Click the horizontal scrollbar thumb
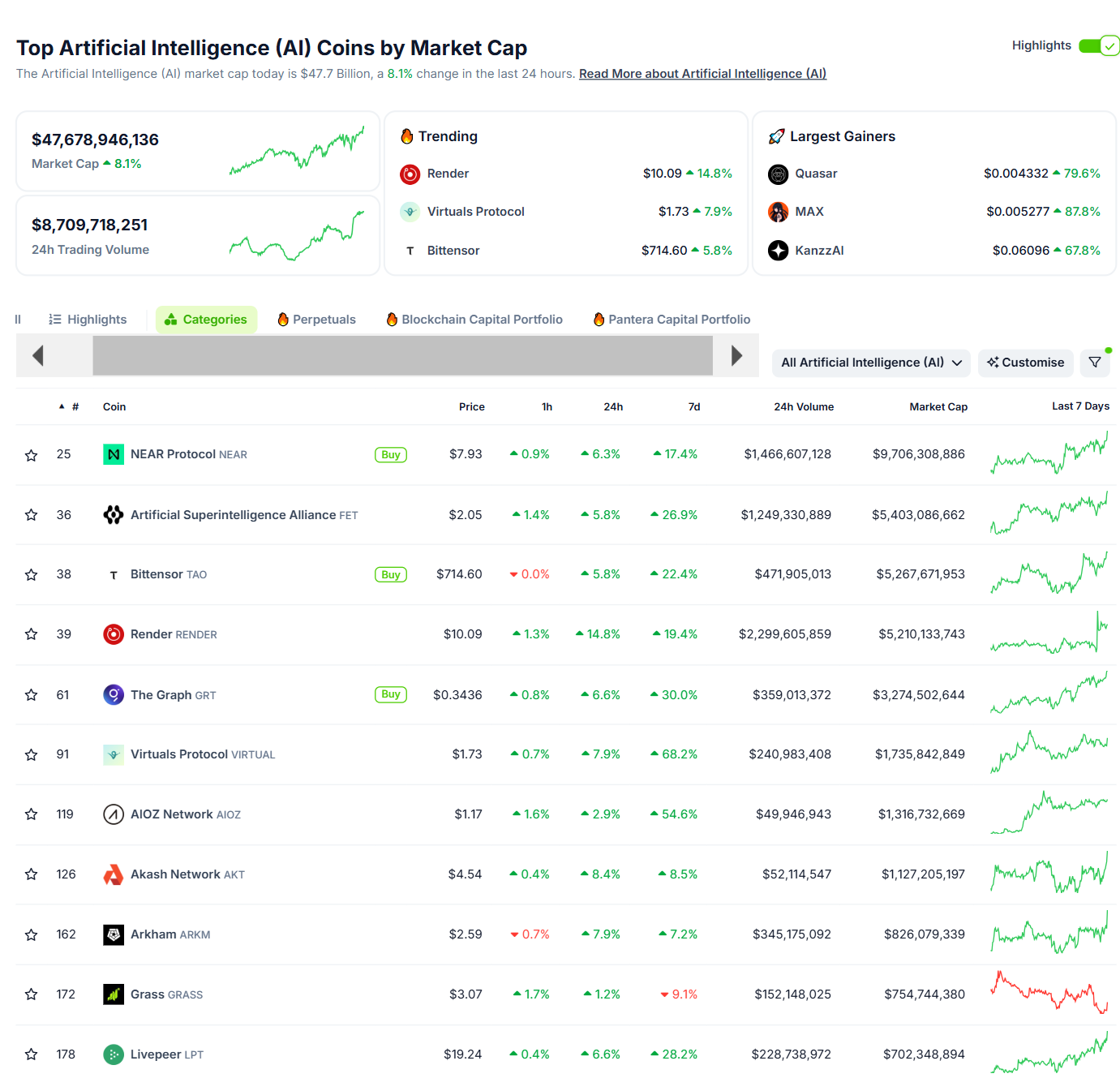Image resolution: width=1120 pixels, height=1078 pixels. [x=402, y=355]
